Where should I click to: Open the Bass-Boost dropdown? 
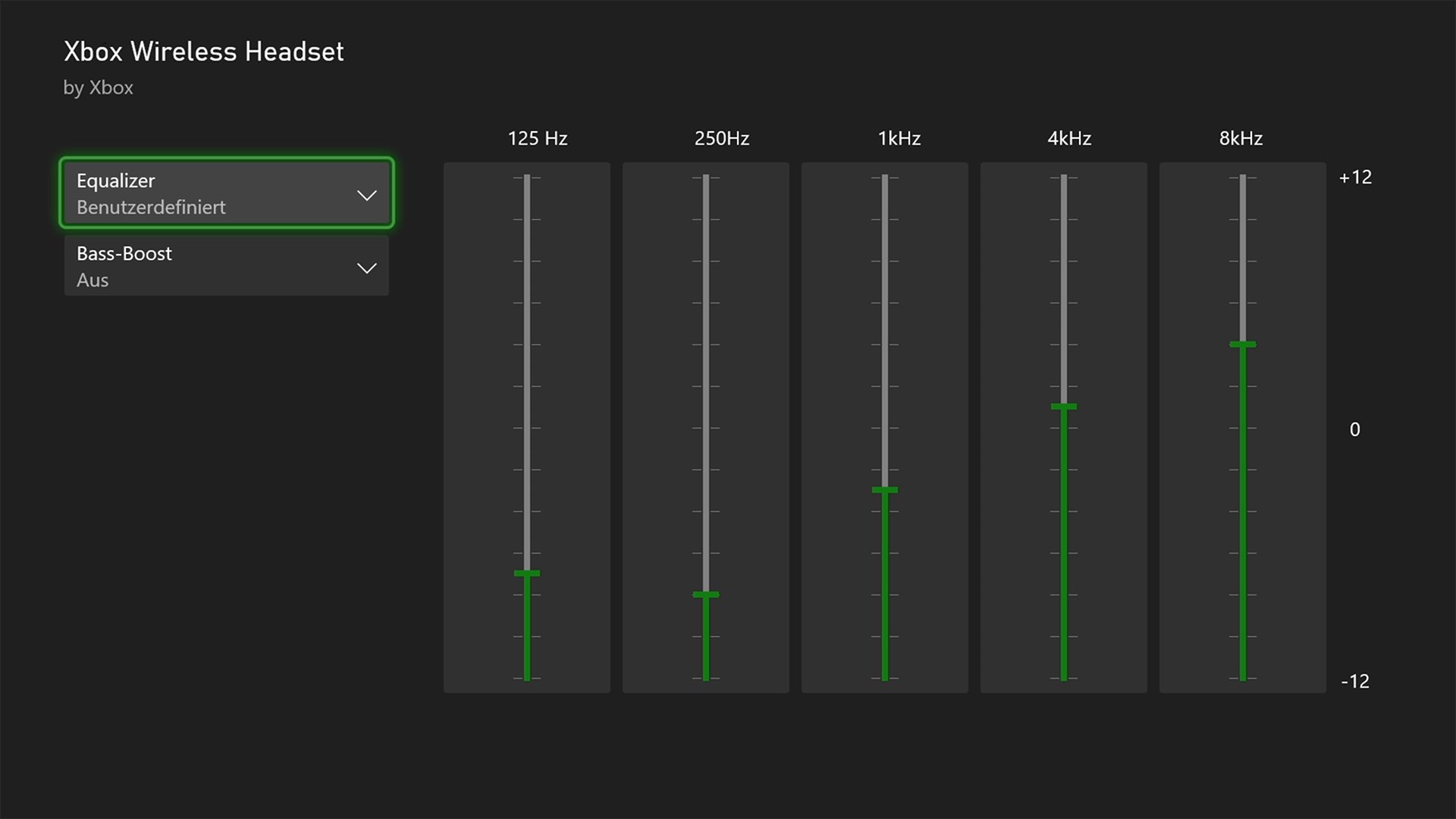coord(226,266)
